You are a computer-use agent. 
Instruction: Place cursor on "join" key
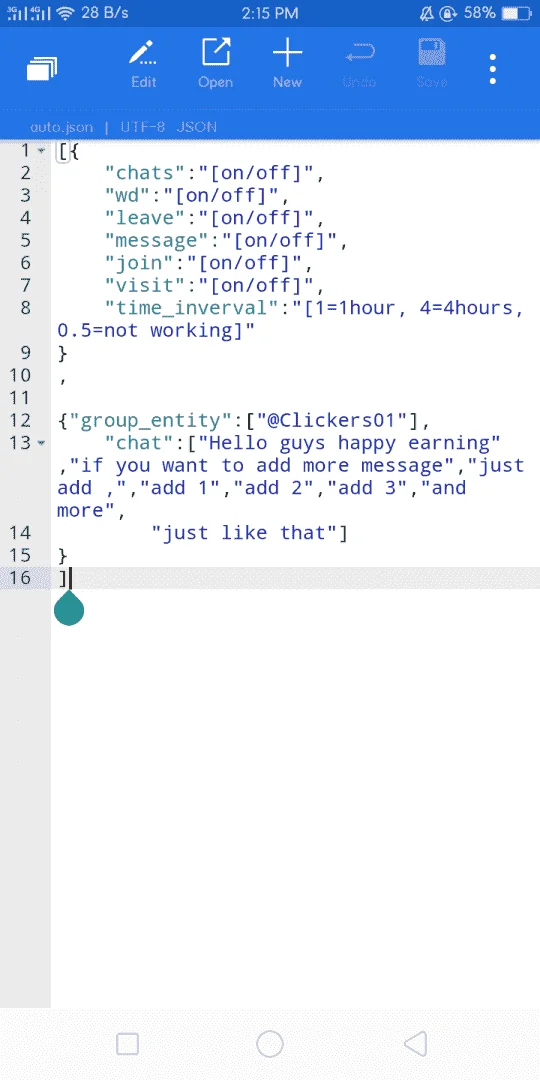(x=139, y=262)
